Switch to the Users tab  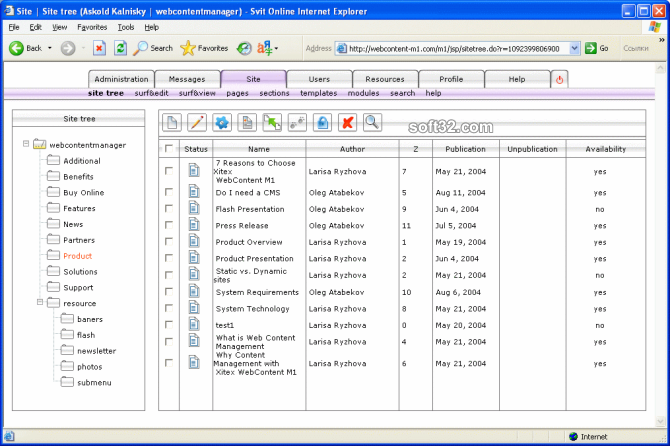tap(319, 79)
